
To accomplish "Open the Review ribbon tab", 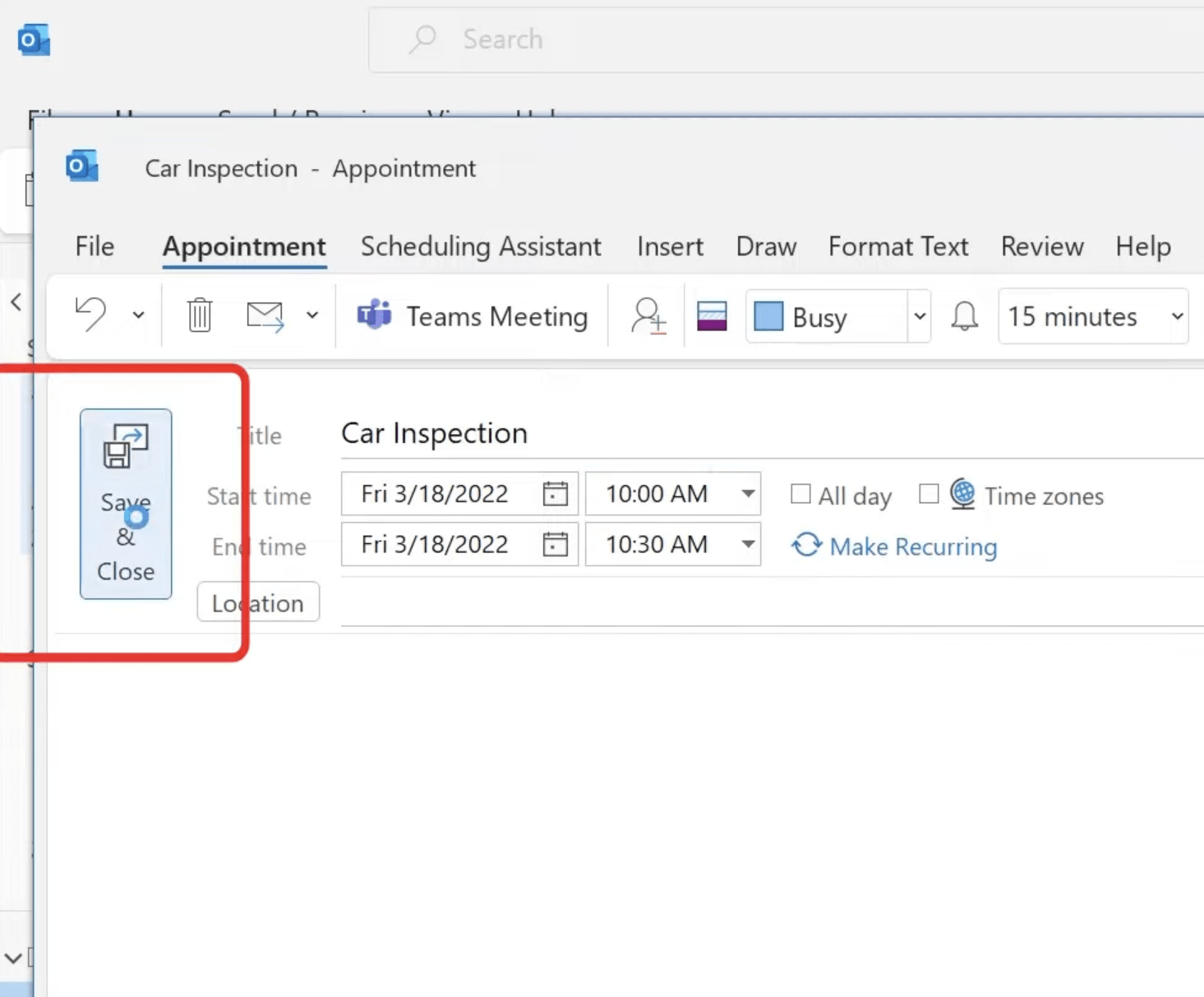I will pos(1042,247).
